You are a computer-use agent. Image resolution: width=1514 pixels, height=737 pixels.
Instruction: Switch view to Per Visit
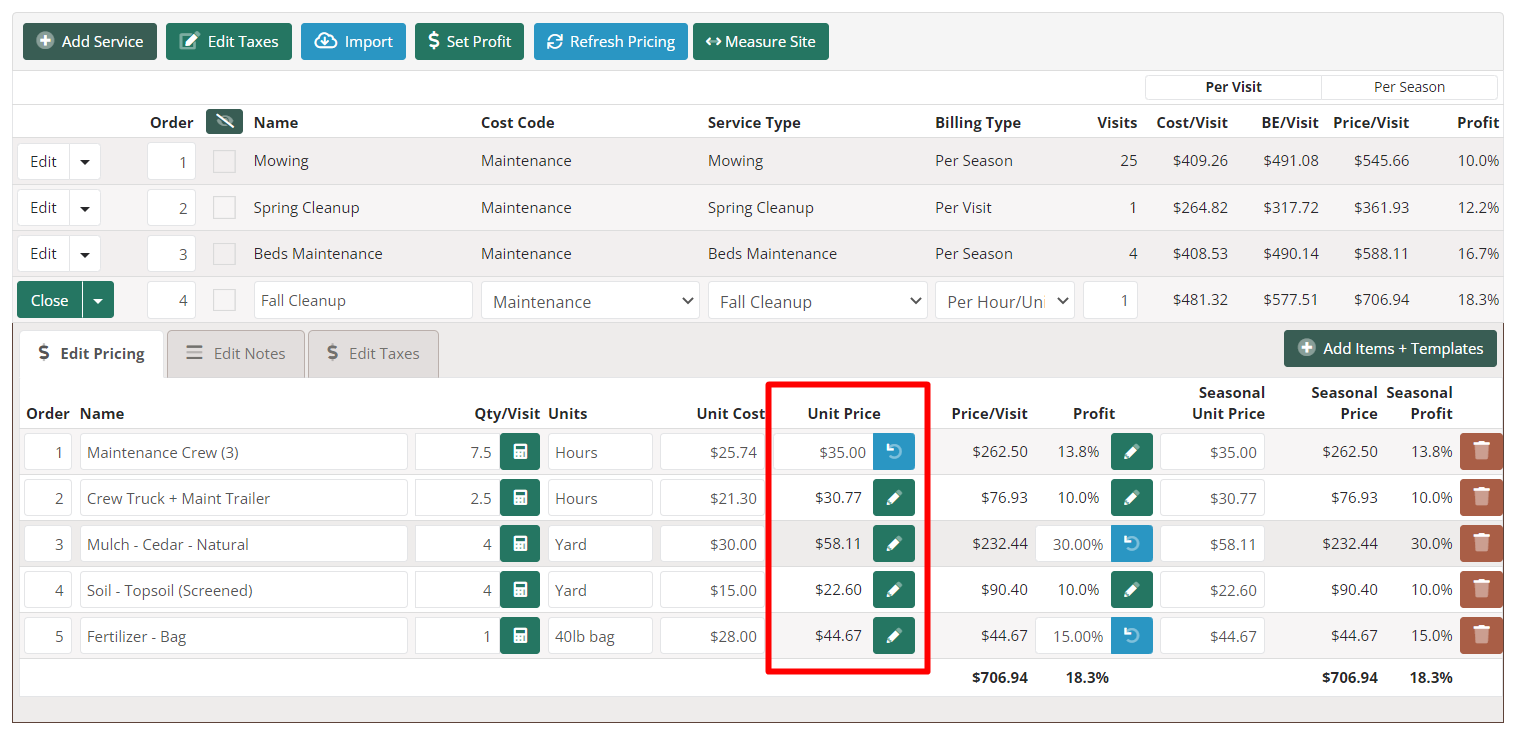[x=1233, y=87]
